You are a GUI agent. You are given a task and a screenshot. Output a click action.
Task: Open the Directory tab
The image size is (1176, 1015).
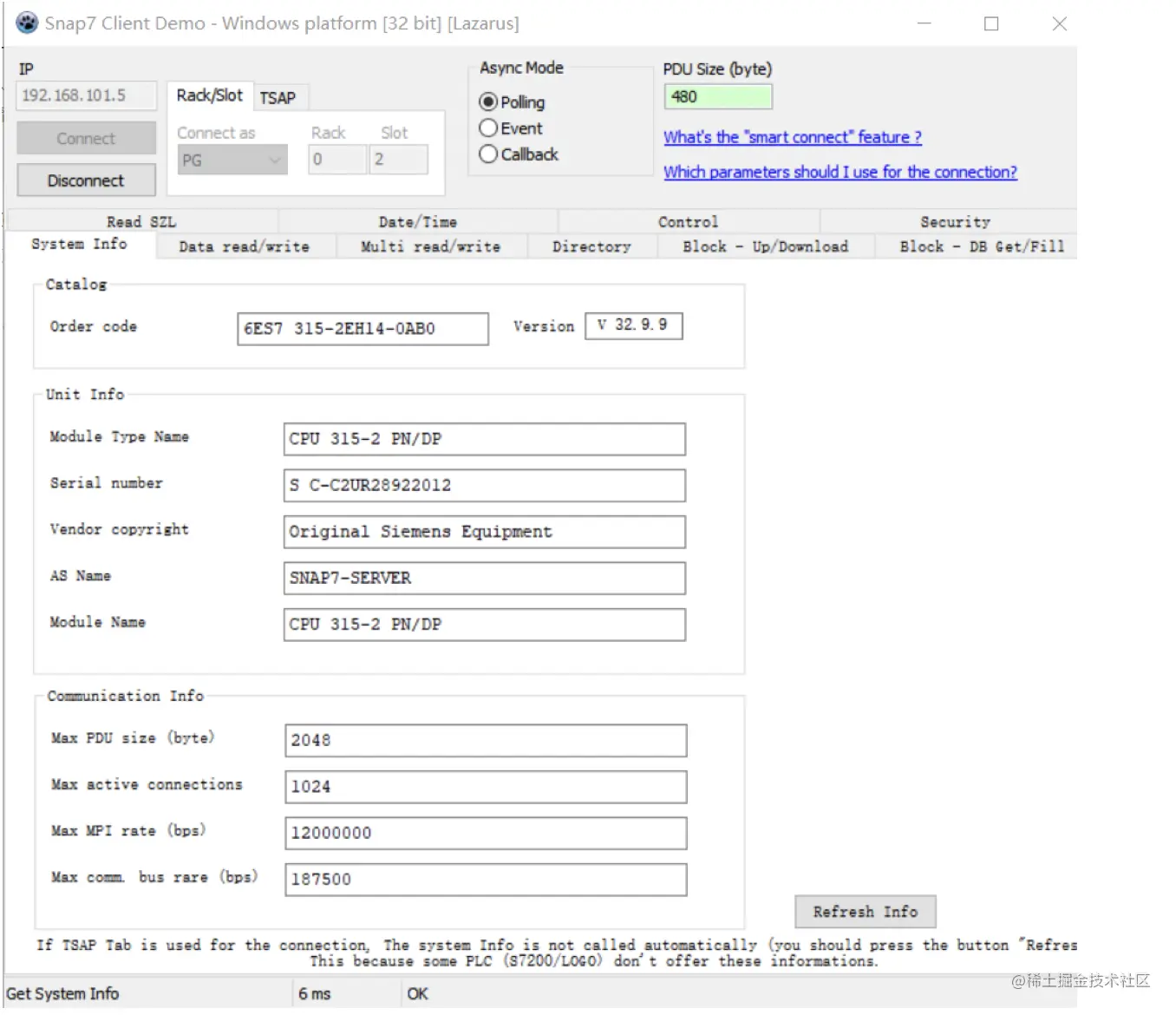(591, 246)
